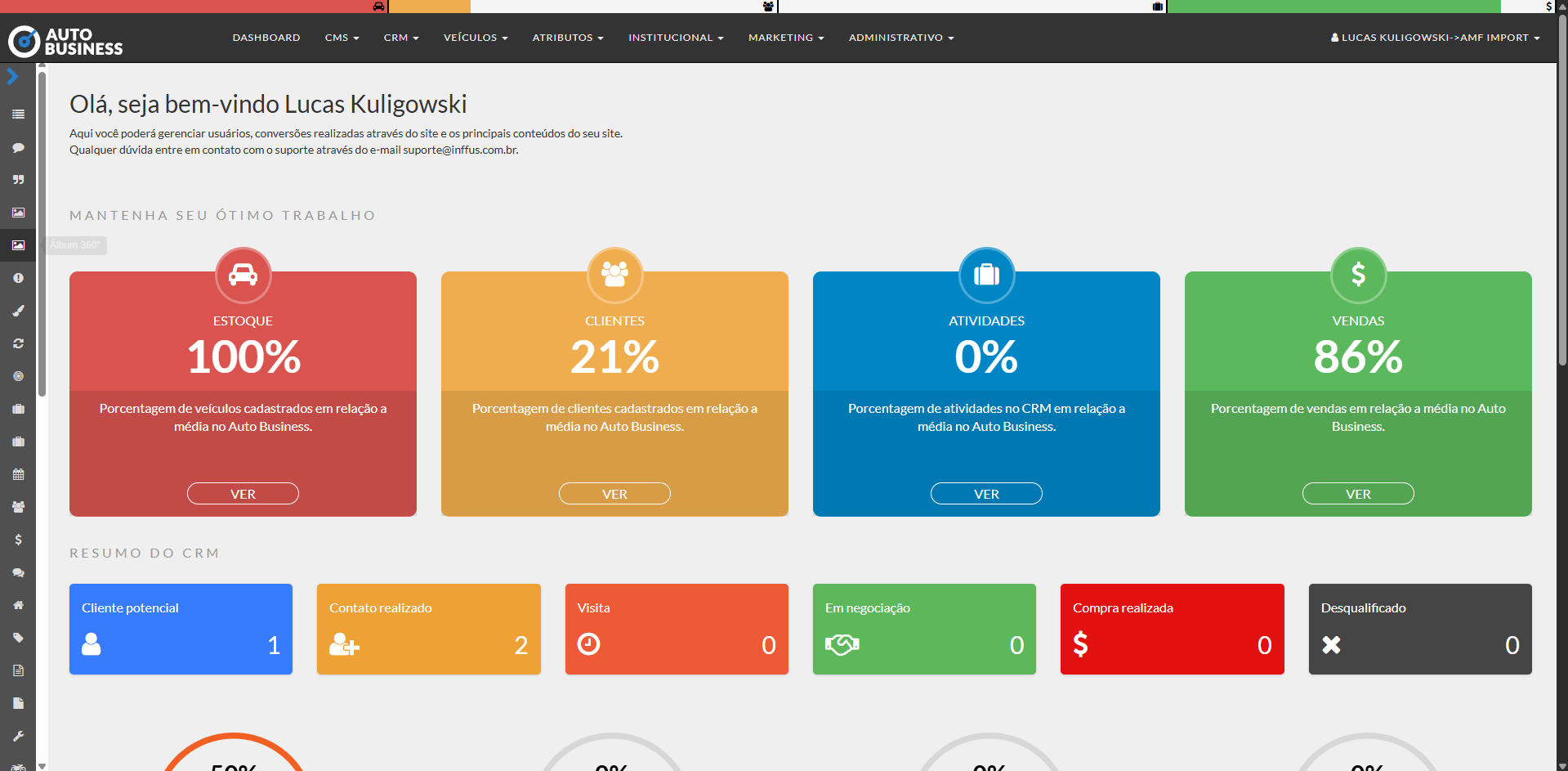Click the car icon atop Estoque card

tap(243, 275)
